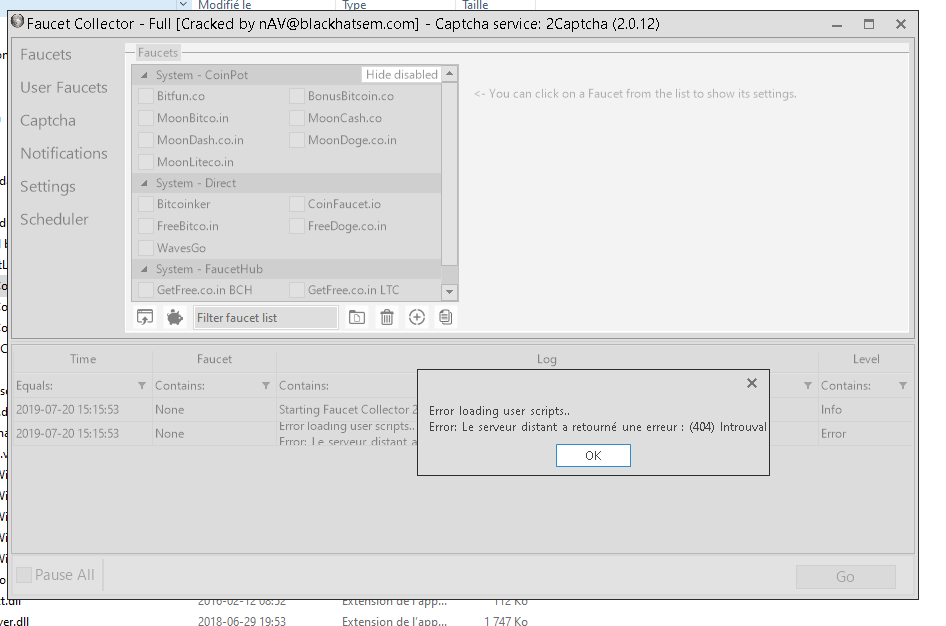Collapse the System - FaucetHub group
The height and width of the screenshot is (626, 946).
144,269
